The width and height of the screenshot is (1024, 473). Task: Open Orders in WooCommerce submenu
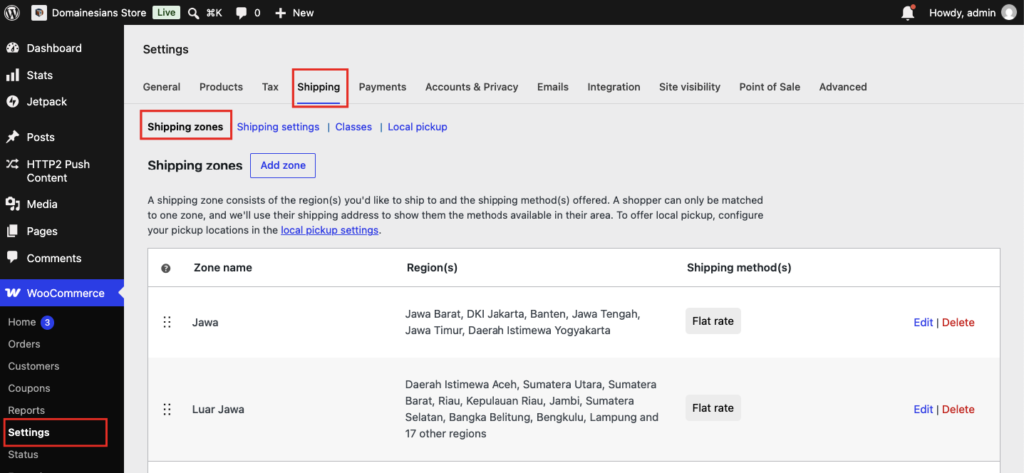tap(24, 344)
